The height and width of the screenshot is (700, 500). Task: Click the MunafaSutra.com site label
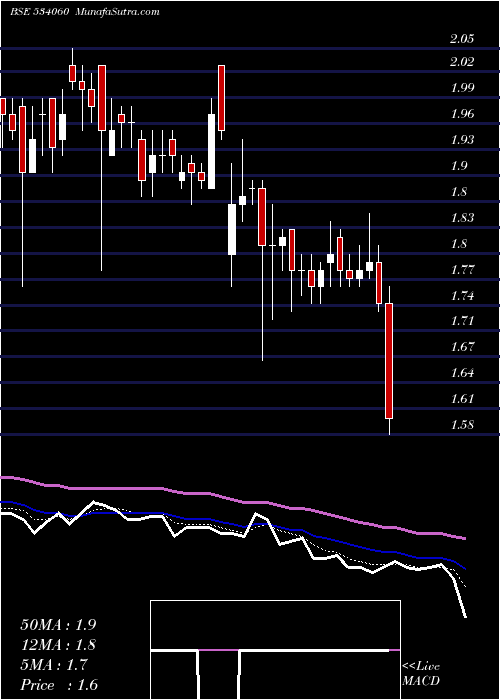117,12
